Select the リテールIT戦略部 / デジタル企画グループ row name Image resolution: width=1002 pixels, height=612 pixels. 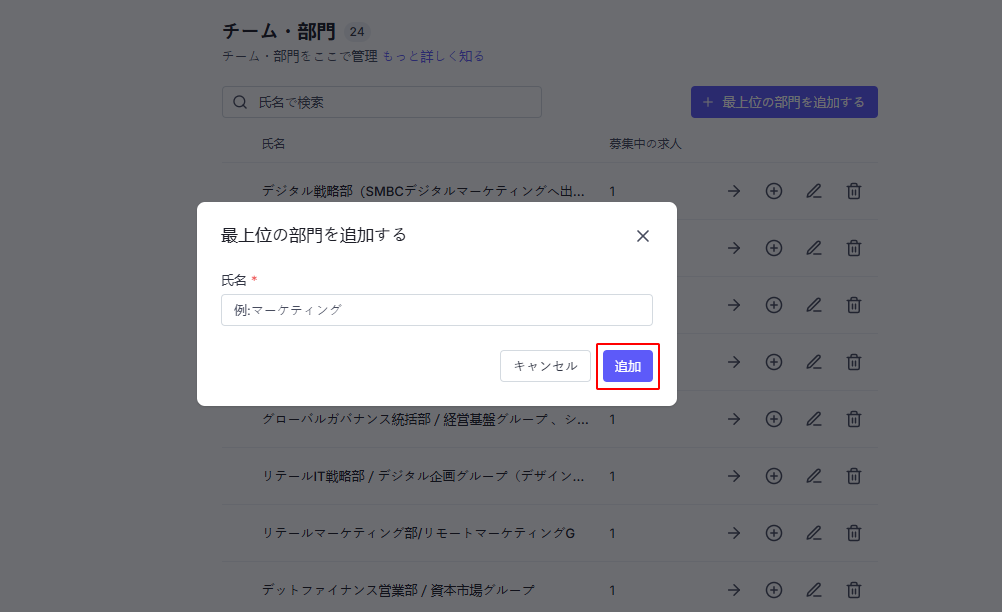[x=423, y=476]
